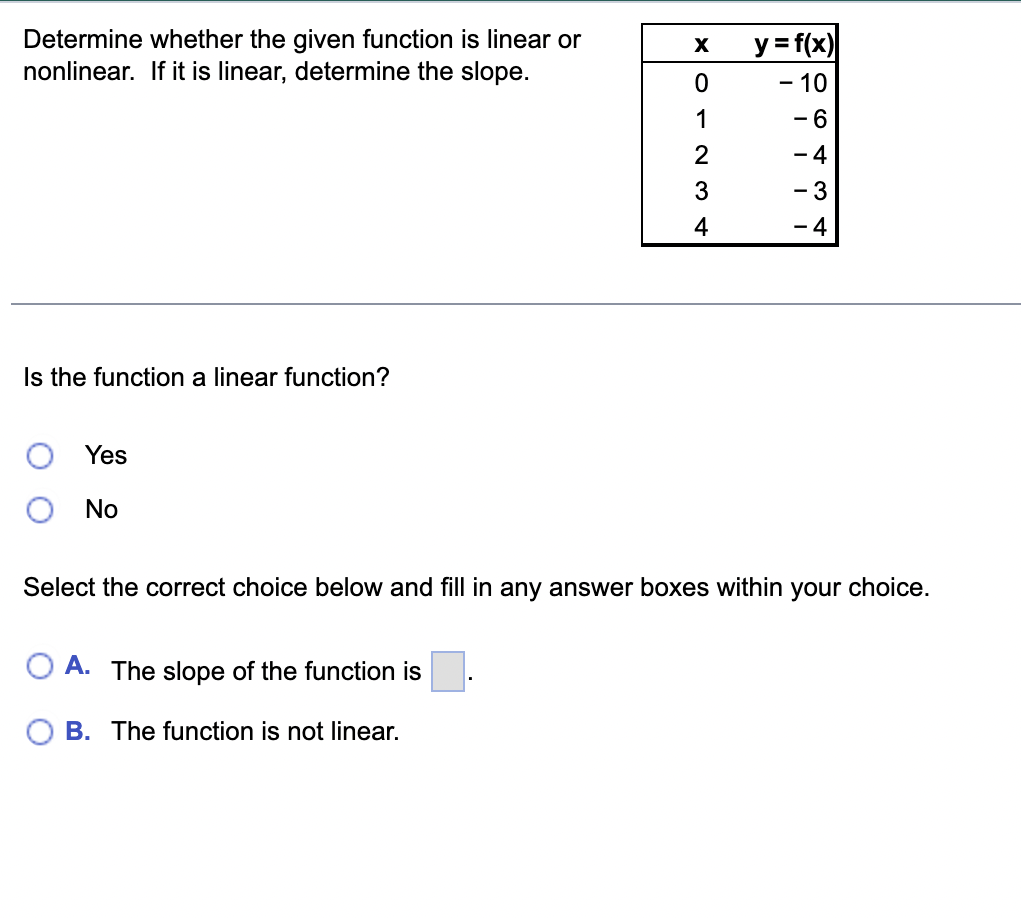This screenshot has width=1021, height=918.
Task: Select the No radio button
Action: point(40,509)
